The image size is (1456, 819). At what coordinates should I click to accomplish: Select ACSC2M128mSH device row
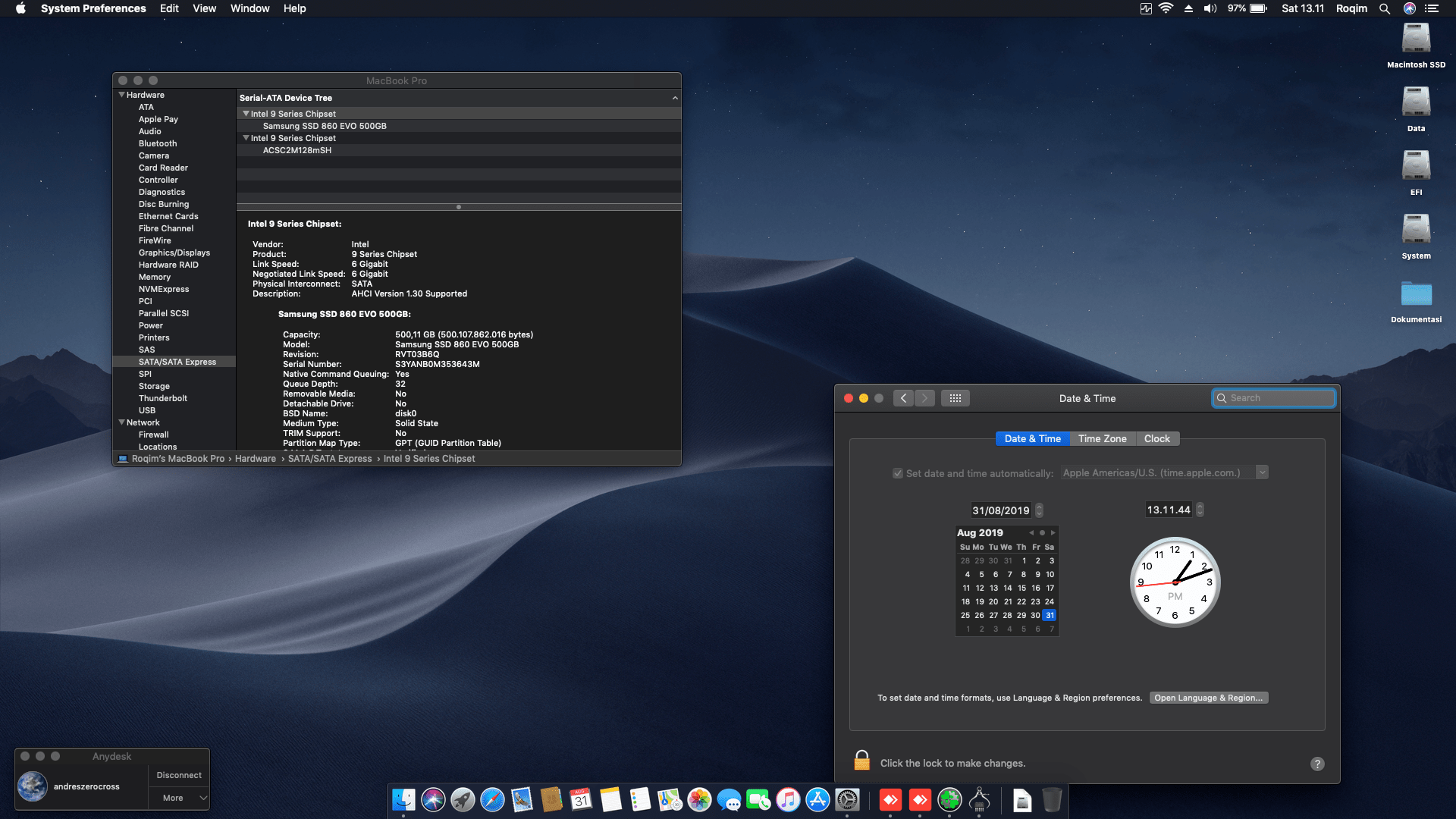[x=459, y=150]
